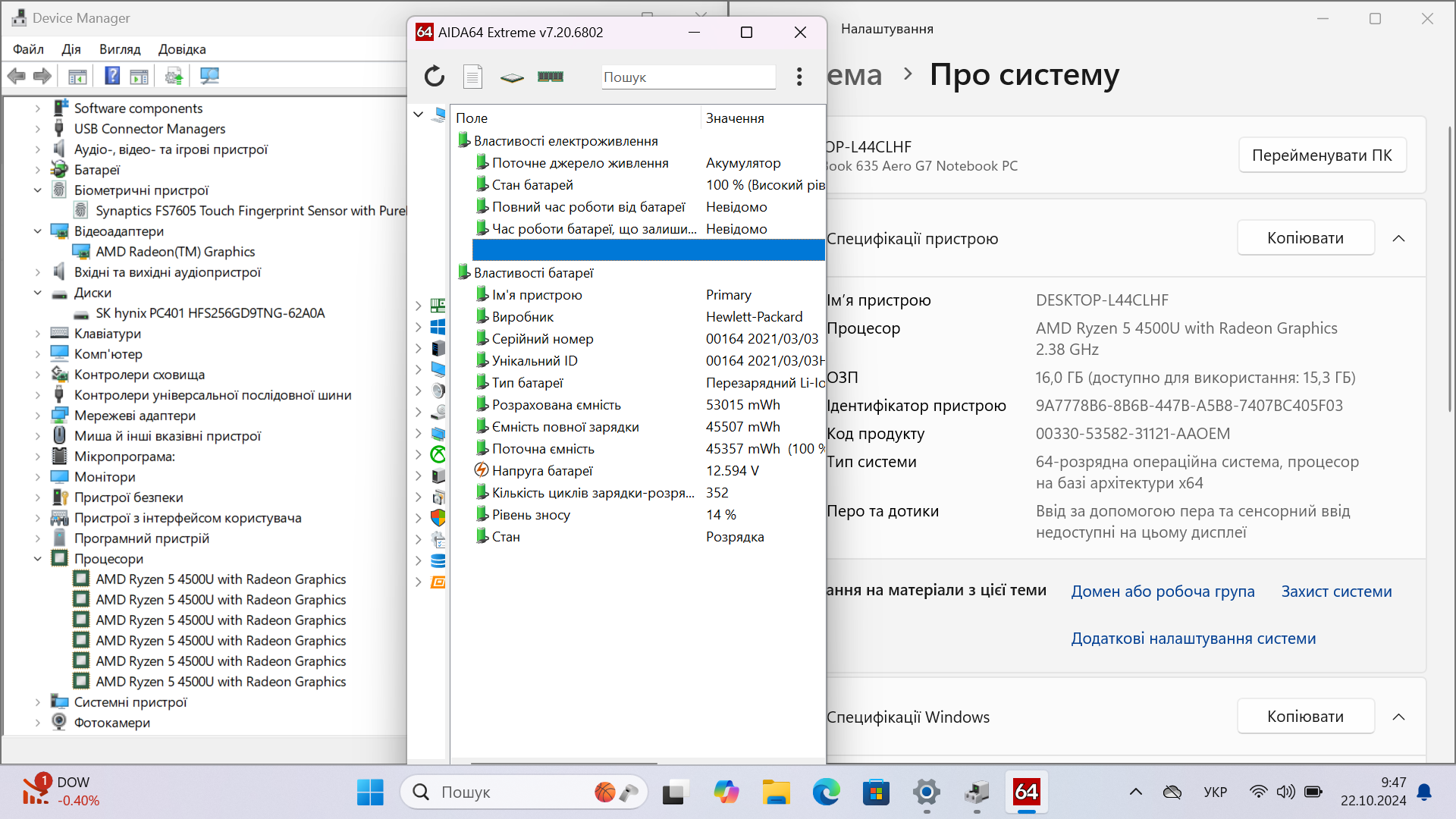The image size is (1456, 819).
Task: Select the Motherboard category icon in AIDA64 sidebar
Action: [438, 306]
